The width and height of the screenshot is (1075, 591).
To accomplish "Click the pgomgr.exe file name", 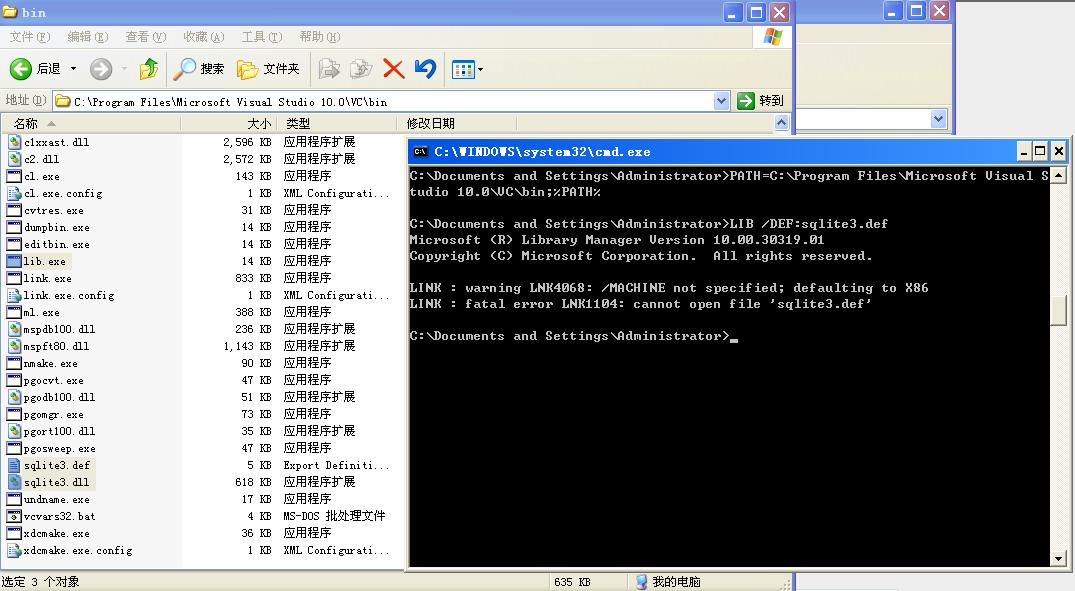I will tap(53, 414).
